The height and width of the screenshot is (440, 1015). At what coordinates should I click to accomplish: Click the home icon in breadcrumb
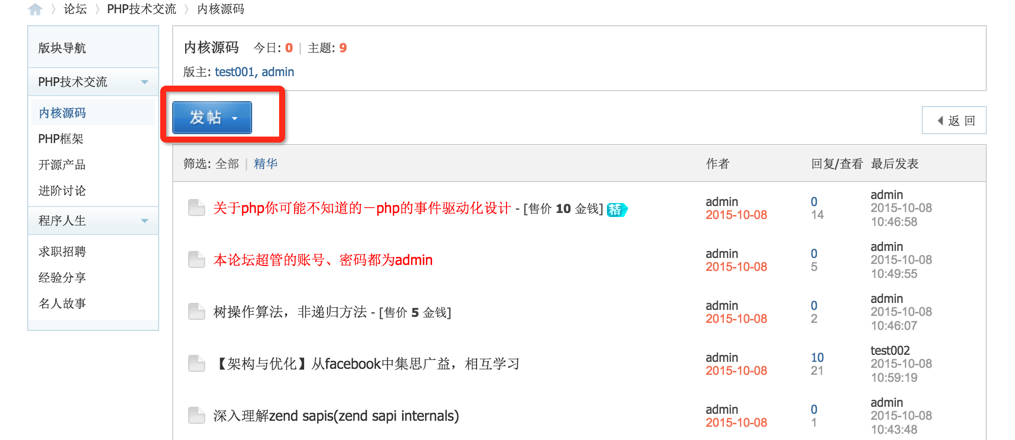pyautogui.click(x=36, y=9)
